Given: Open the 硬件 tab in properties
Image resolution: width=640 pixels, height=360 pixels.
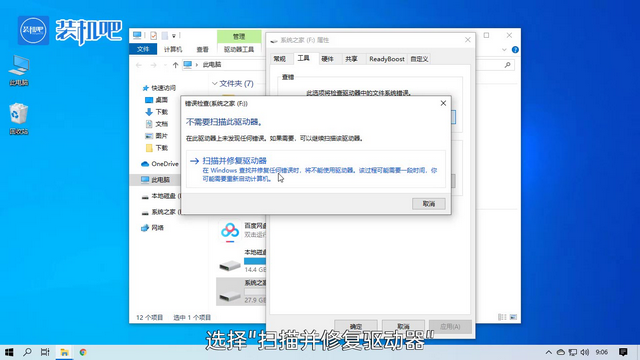Looking at the screenshot, I should point(327,59).
